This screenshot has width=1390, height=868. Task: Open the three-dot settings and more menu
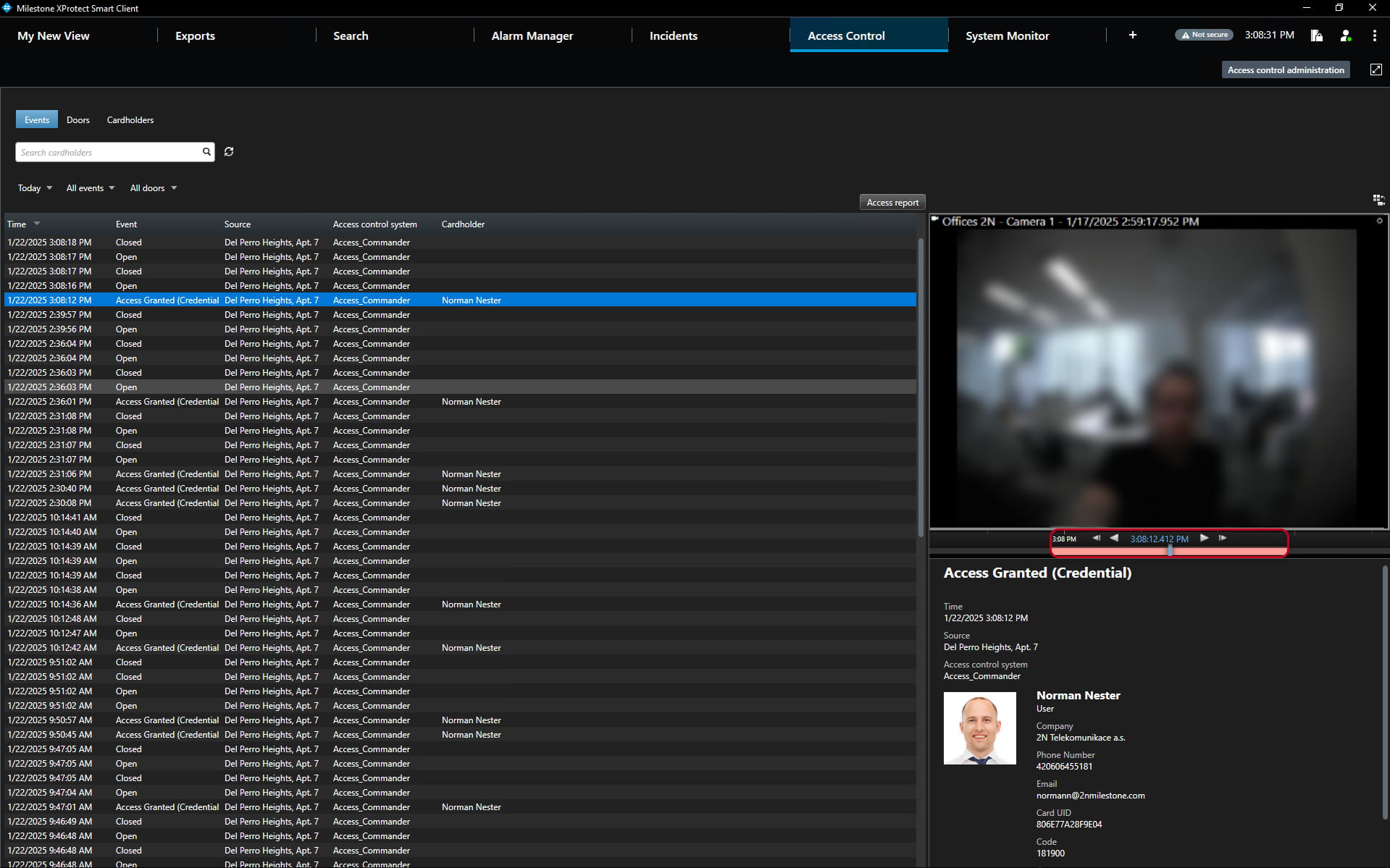(1375, 35)
